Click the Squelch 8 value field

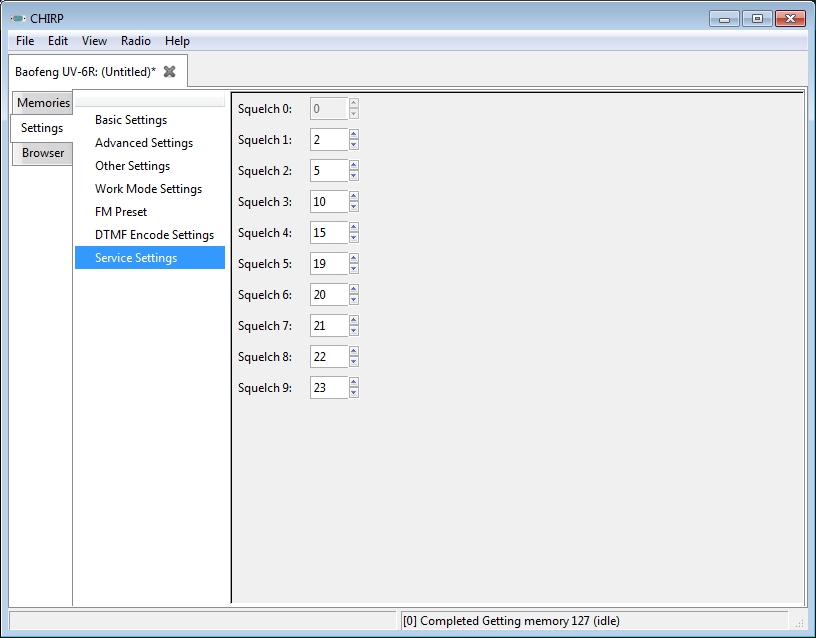pyautogui.click(x=329, y=356)
